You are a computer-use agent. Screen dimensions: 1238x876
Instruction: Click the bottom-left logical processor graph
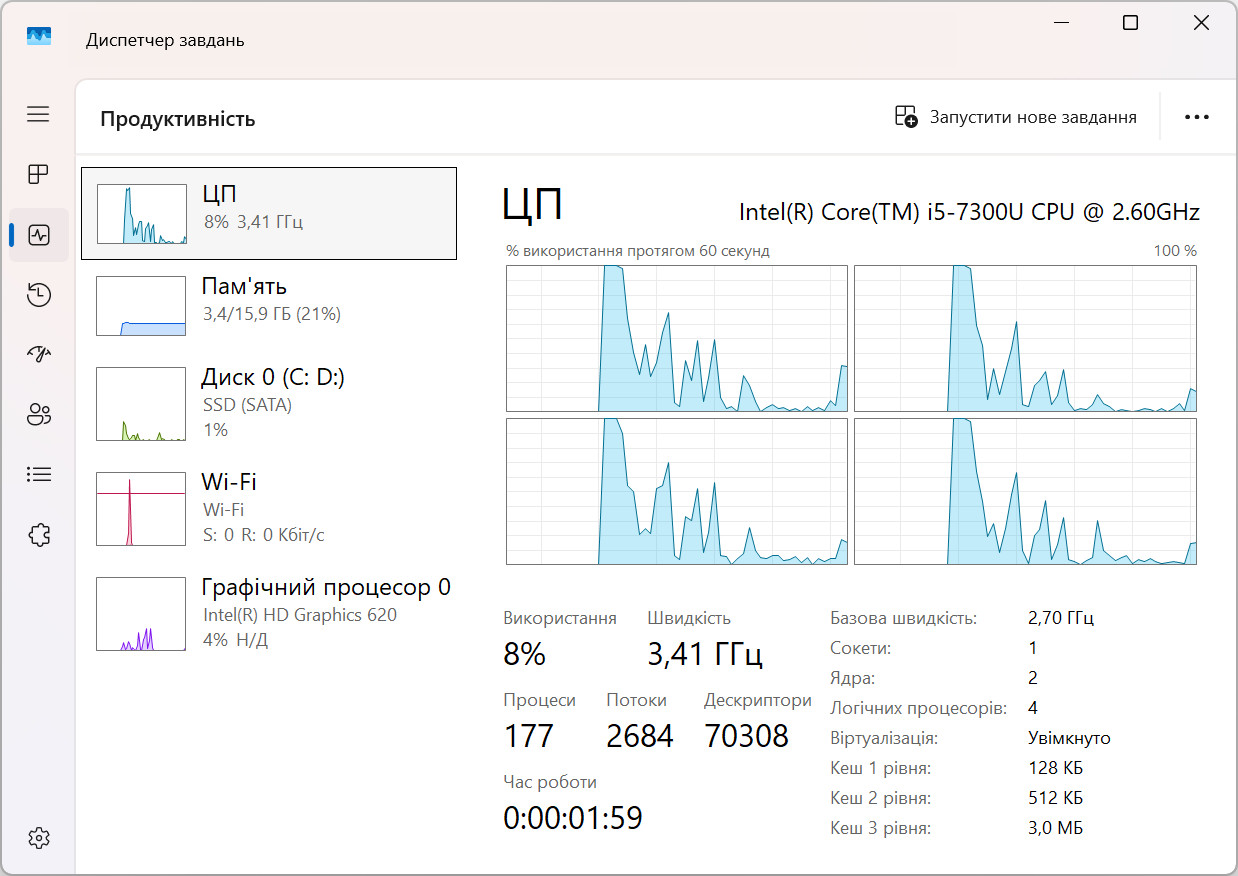pos(677,491)
